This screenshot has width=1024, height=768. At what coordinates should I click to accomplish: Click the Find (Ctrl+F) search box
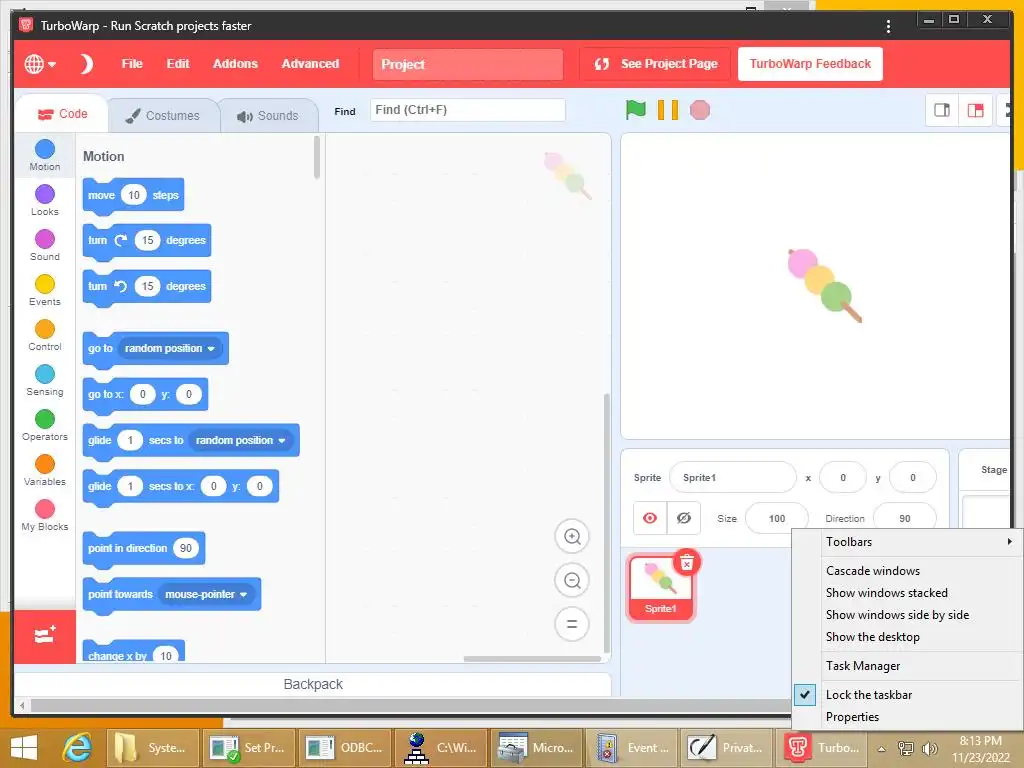click(x=468, y=110)
